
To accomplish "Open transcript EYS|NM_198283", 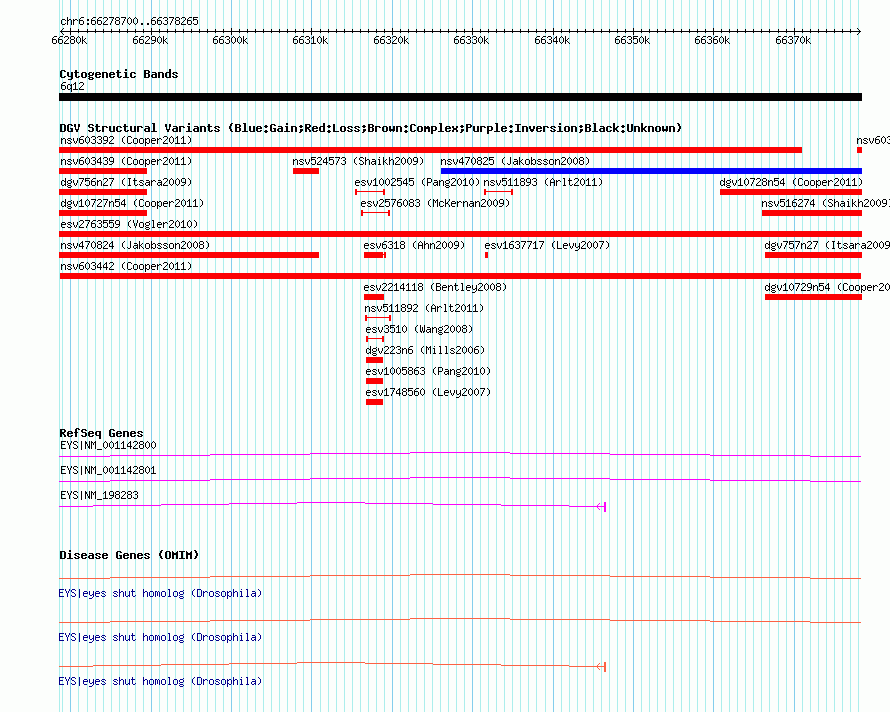I will (x=99, y=496).
